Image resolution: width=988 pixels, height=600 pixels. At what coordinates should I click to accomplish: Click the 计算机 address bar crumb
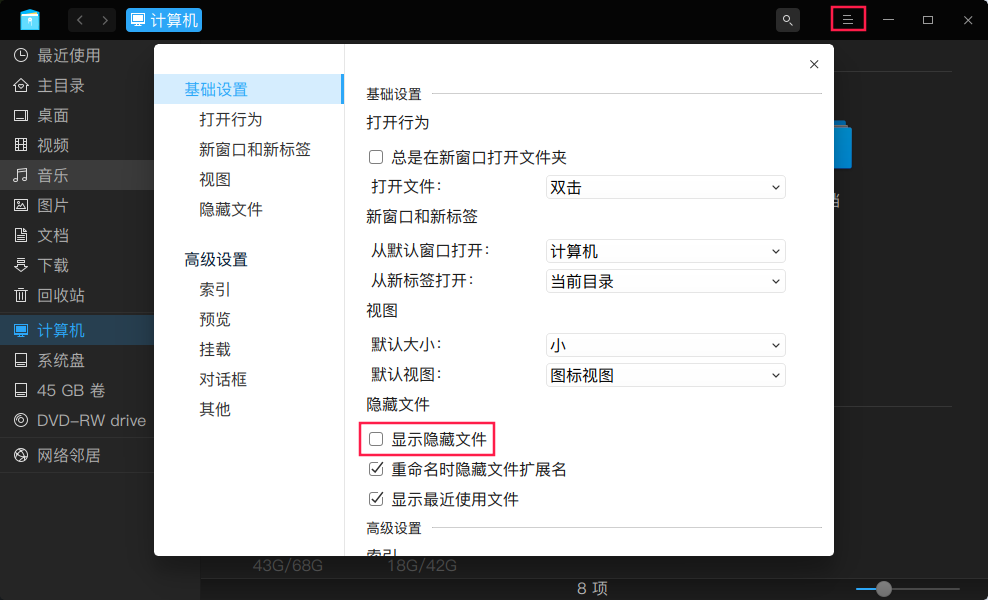(164, 20)
